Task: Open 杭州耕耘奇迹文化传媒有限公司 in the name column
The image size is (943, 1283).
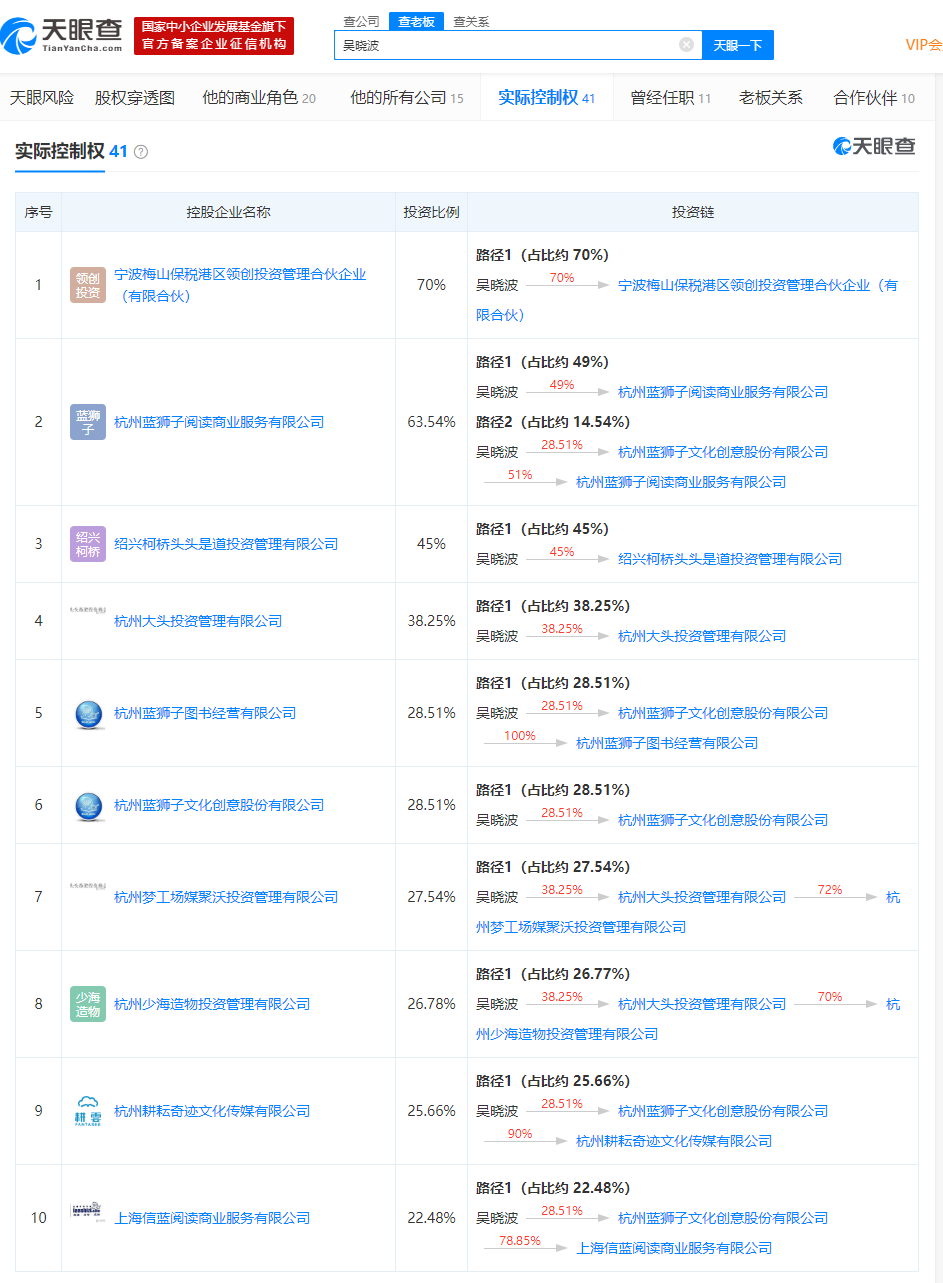Action: [x=212, y=1111]
